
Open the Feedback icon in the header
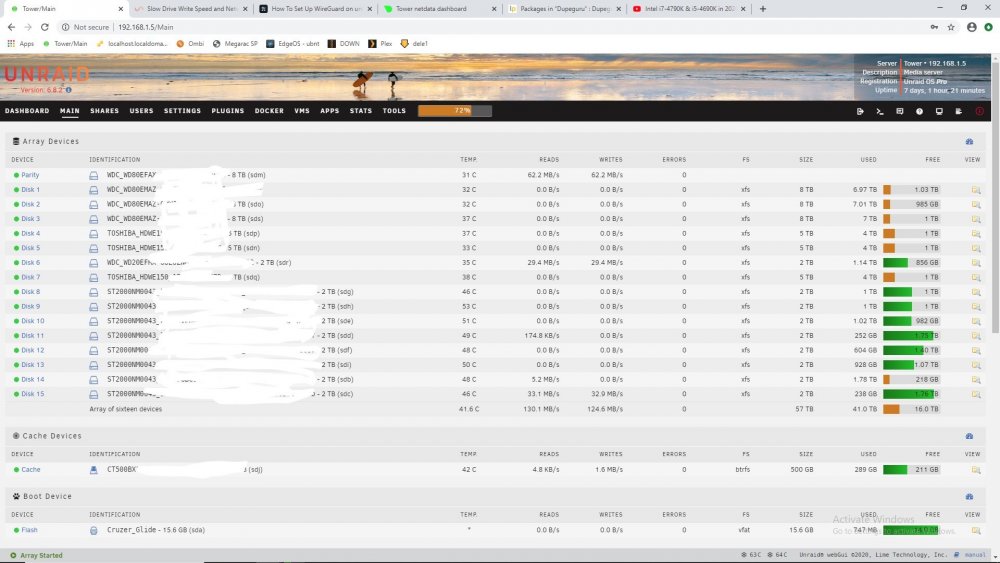tap(899, 111)
